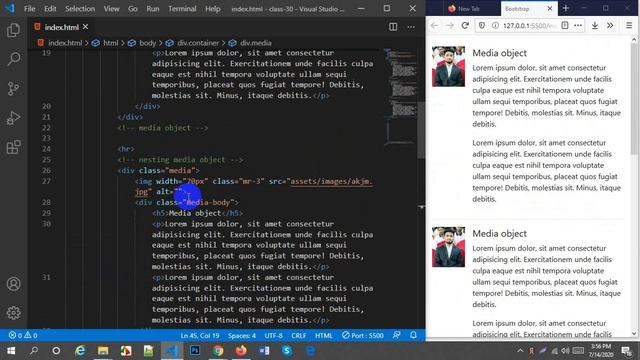Open Skype from the taskbar
This screenshot has width=640, height=360.
287,351
